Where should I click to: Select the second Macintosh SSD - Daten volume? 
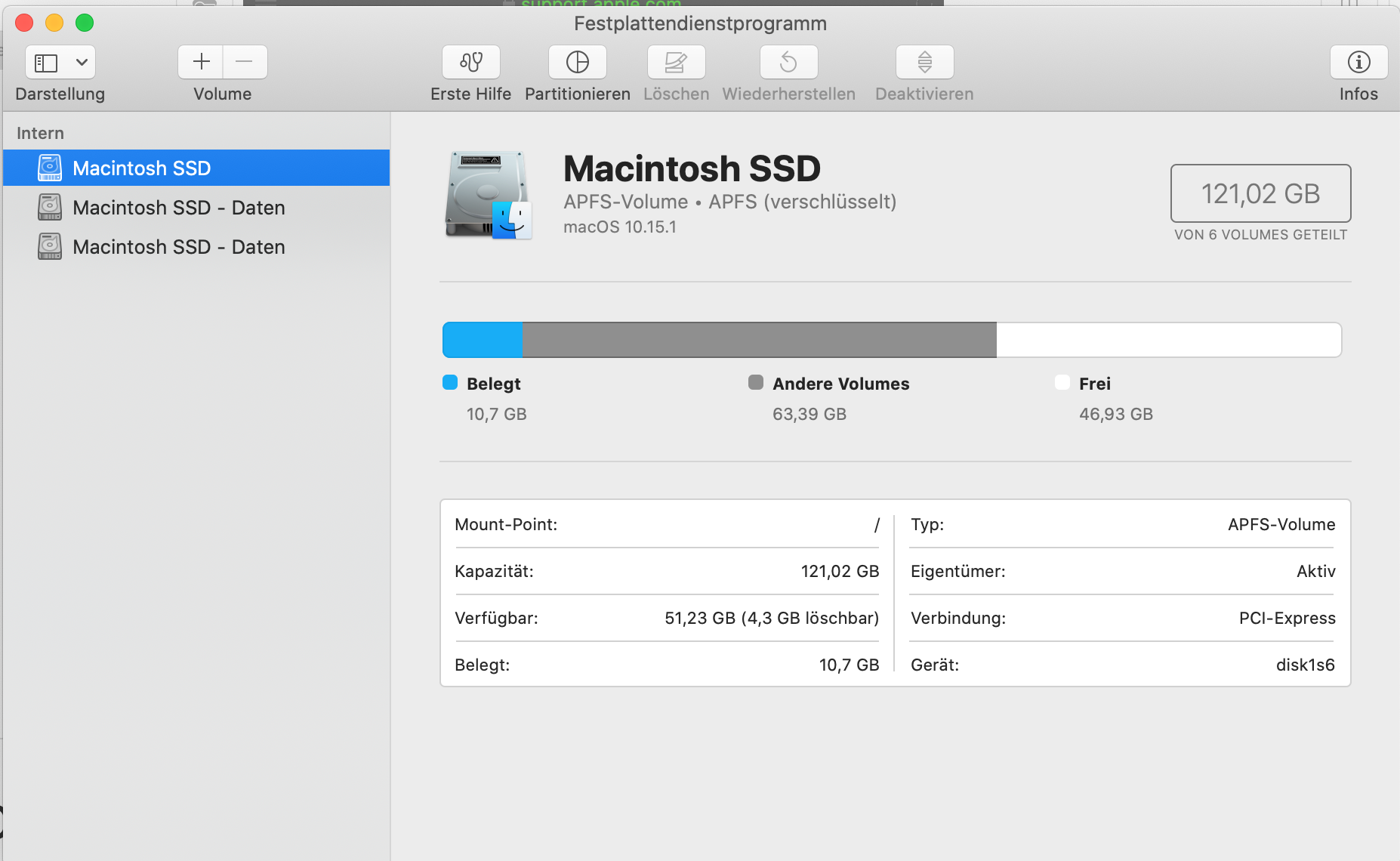[178, 247]
